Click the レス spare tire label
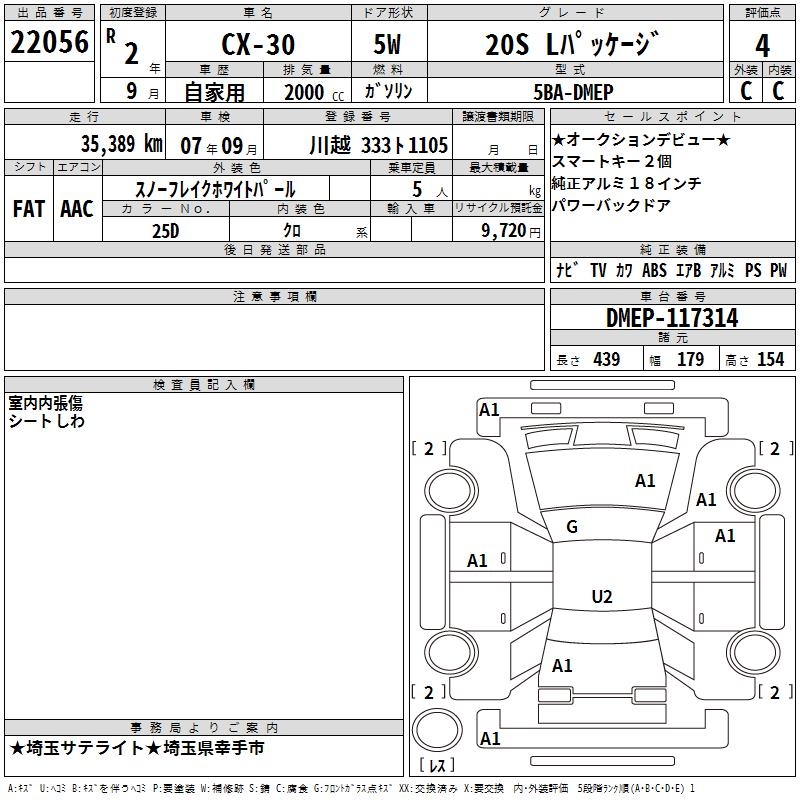The height and width of the screenshot is (800, 800). click(437, 764)
